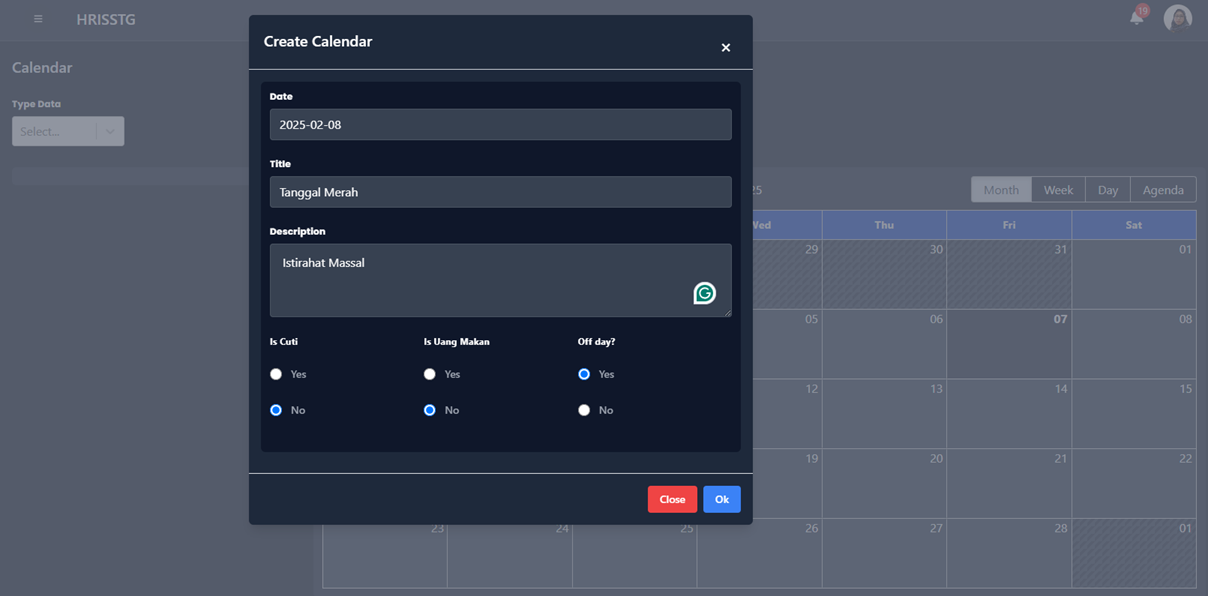Select No for Off day
Screen dimensions: 1208x596
click(x=584, y=410)
